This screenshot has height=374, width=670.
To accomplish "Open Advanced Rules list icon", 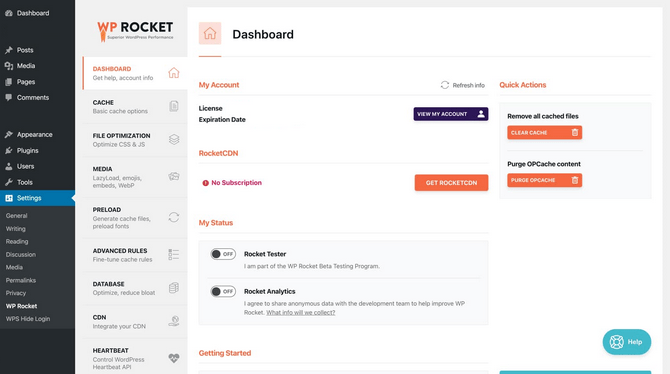I will (x=173, y=255).
